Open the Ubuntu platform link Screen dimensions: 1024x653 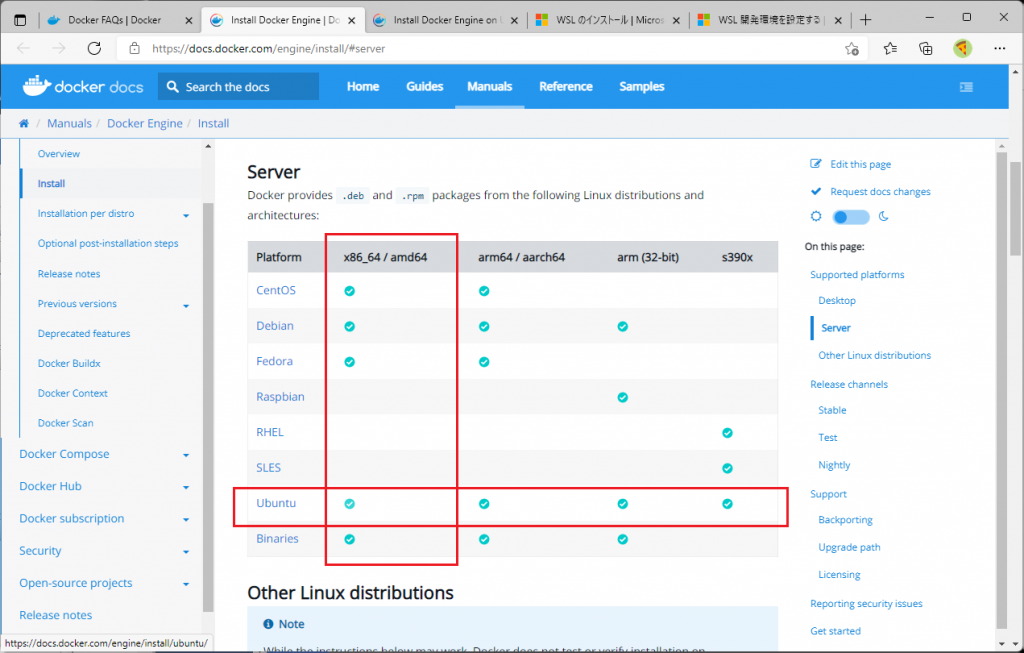[x=276, y=503]
